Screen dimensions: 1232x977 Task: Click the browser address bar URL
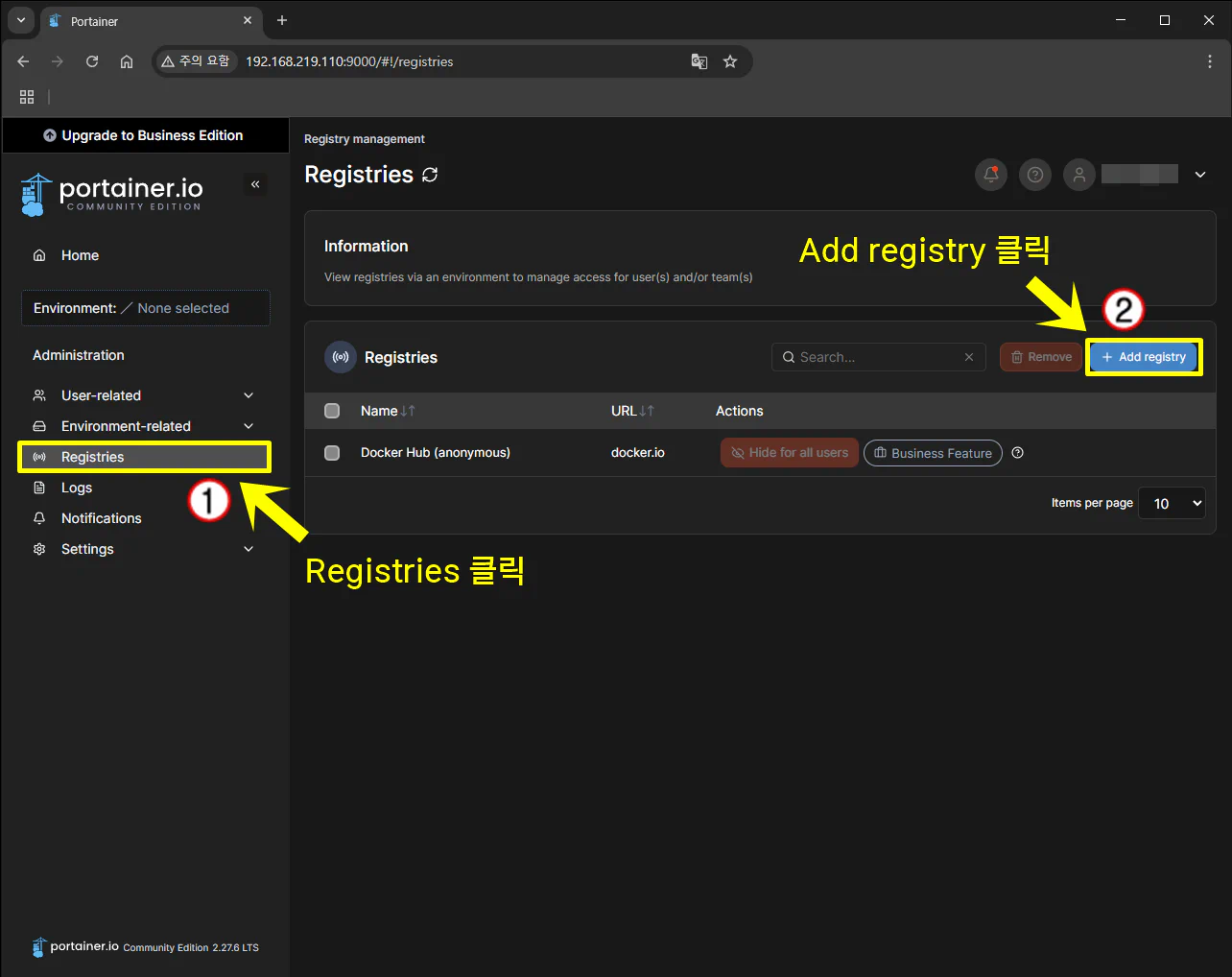349,61
